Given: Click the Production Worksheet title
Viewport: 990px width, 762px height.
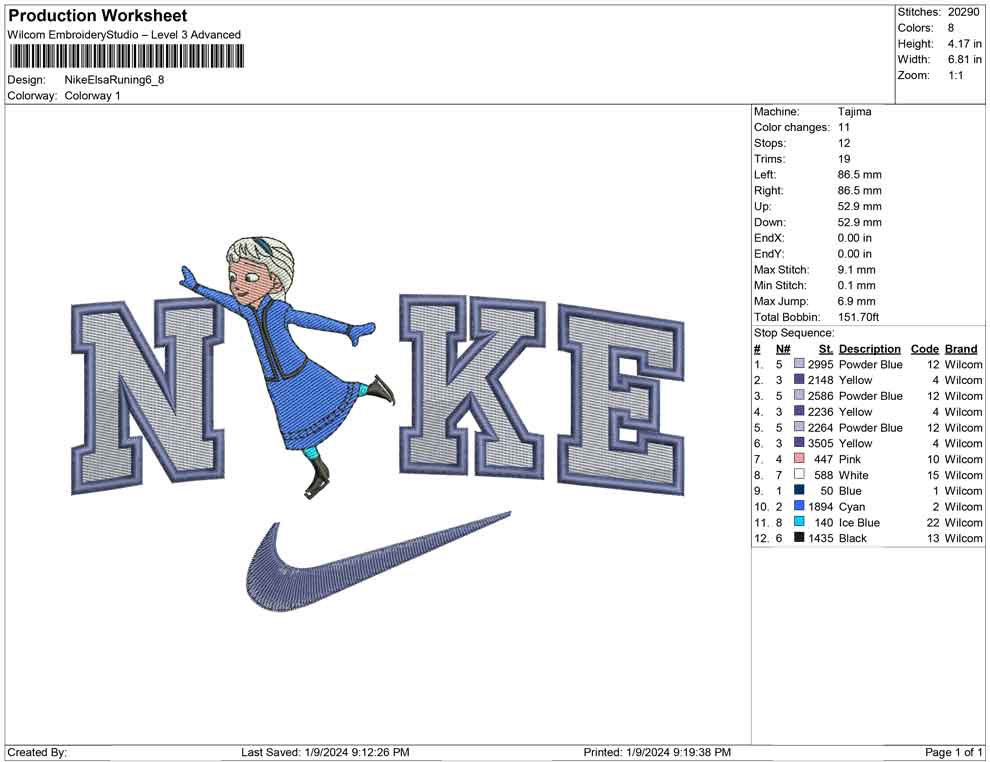Looking at the screenshot, I should (x=98, y=16).
